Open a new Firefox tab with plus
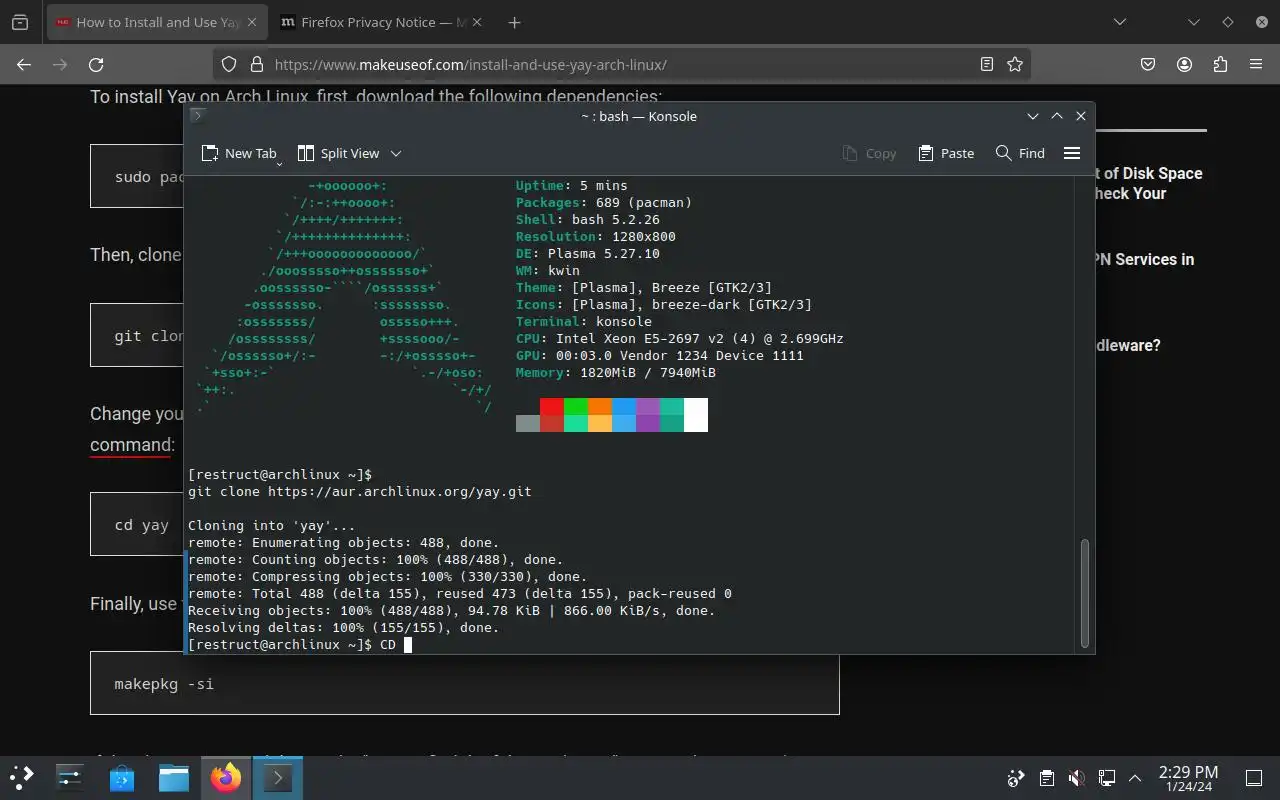This screenshot has height=800, width=1280. pos(514,22)
